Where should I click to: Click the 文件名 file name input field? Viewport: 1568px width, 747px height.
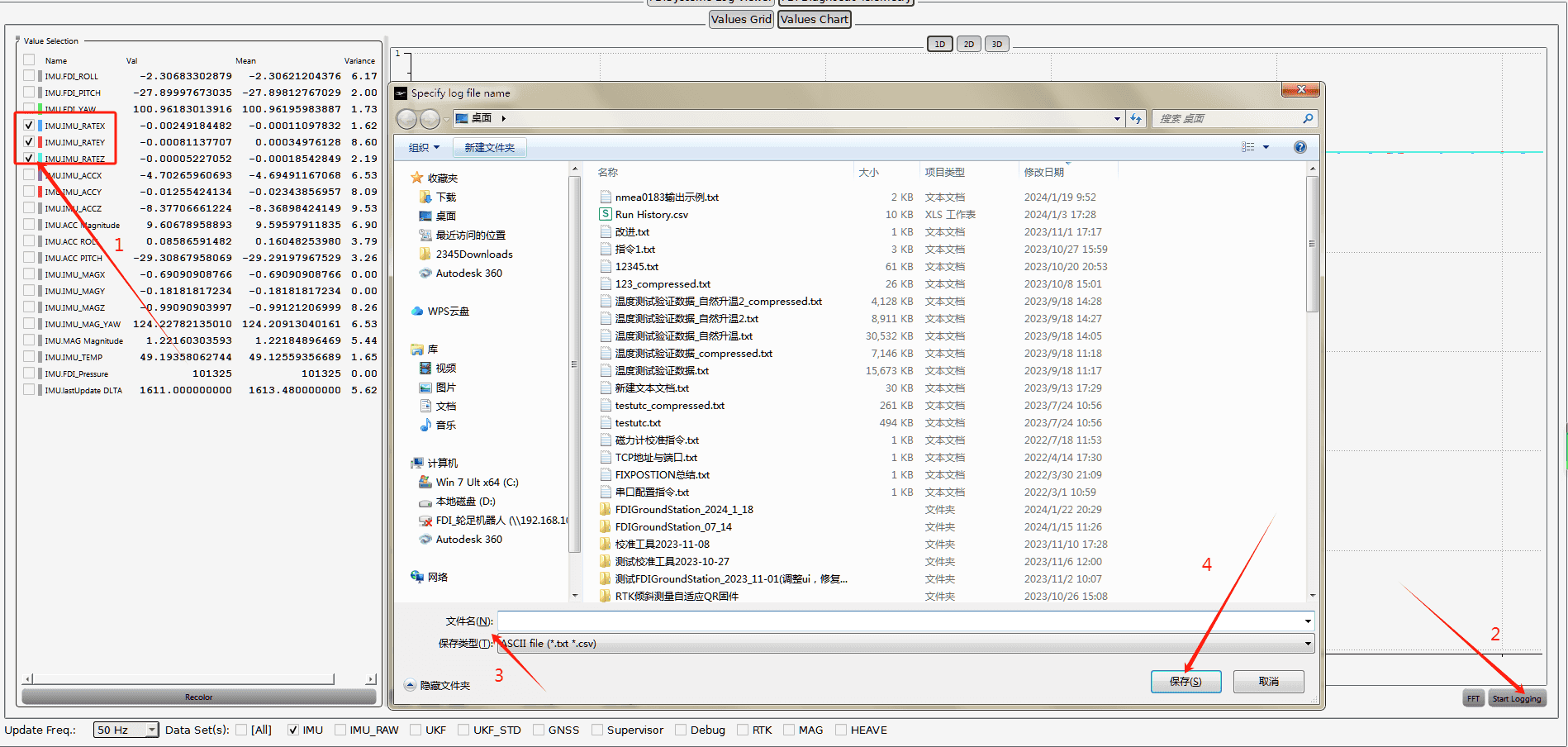[x=900, y=621]
